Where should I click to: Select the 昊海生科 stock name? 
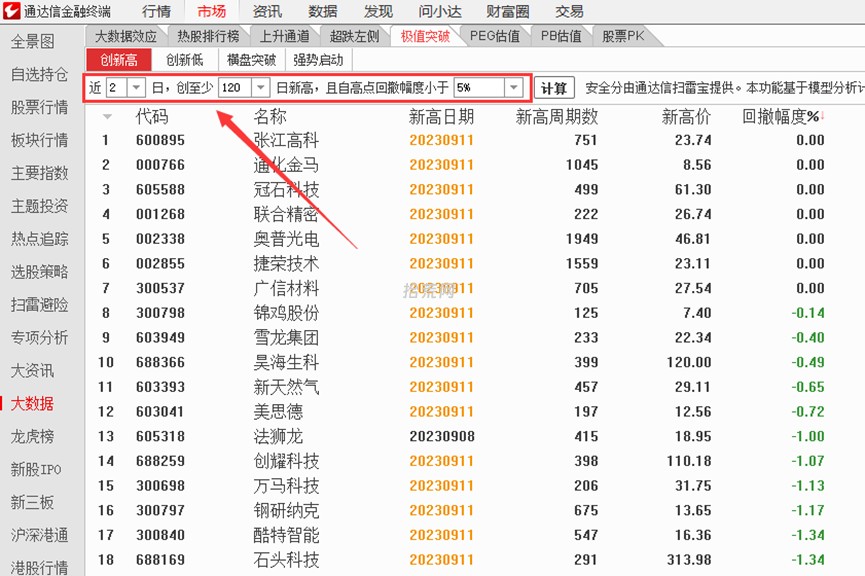click(x=286, y=362)
